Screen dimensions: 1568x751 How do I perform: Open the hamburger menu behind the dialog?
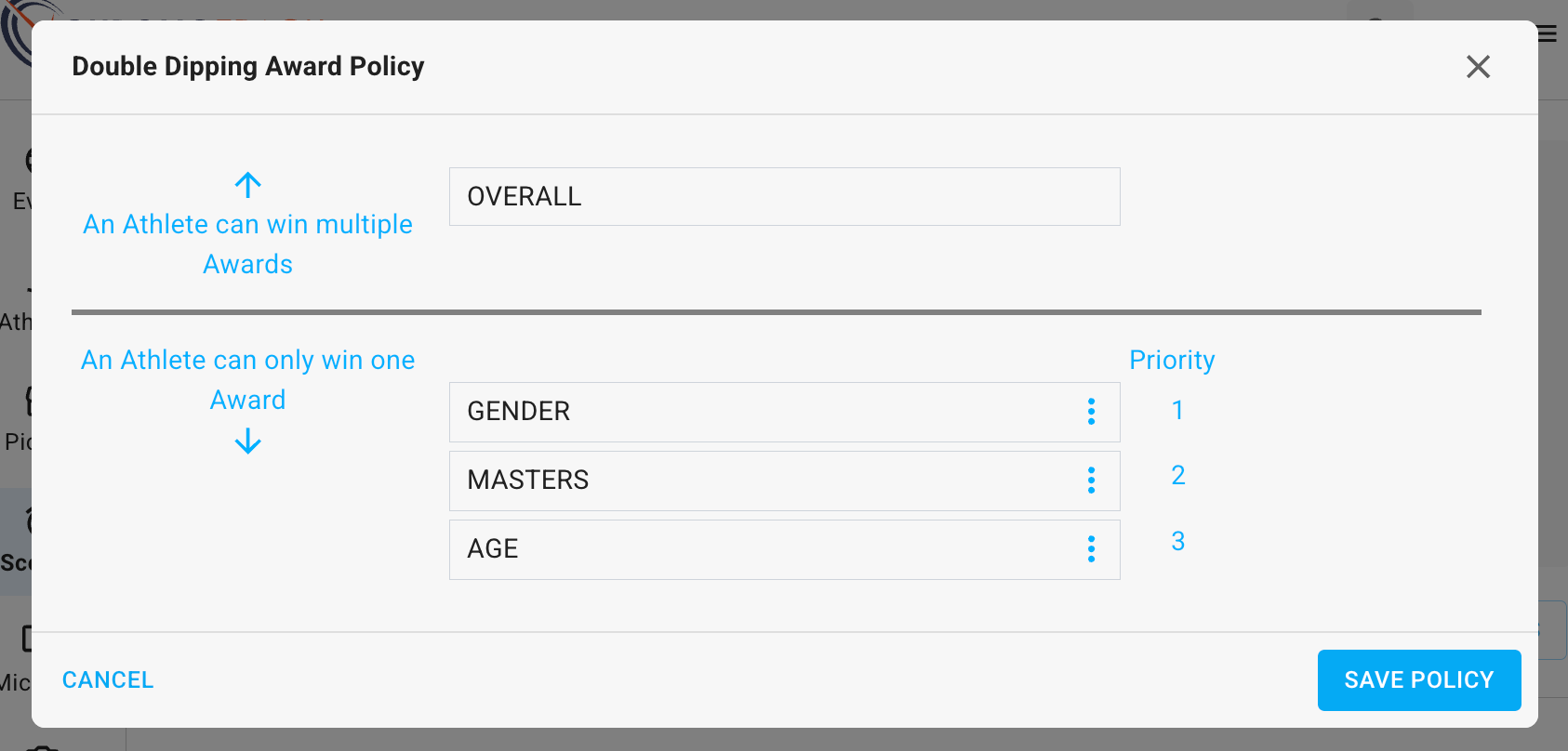coord(1548,34)
